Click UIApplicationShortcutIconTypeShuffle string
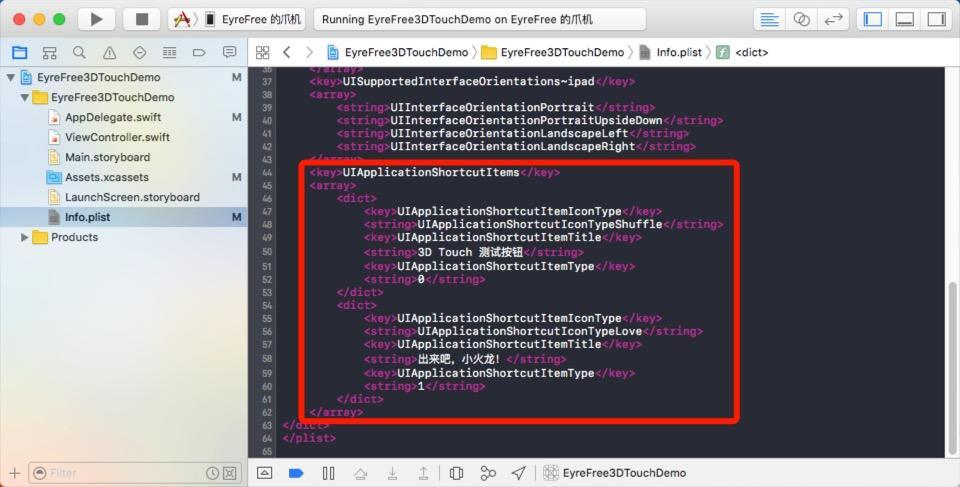Image resolution: width=960 pixels, height=487 pixels. [539, 224]
